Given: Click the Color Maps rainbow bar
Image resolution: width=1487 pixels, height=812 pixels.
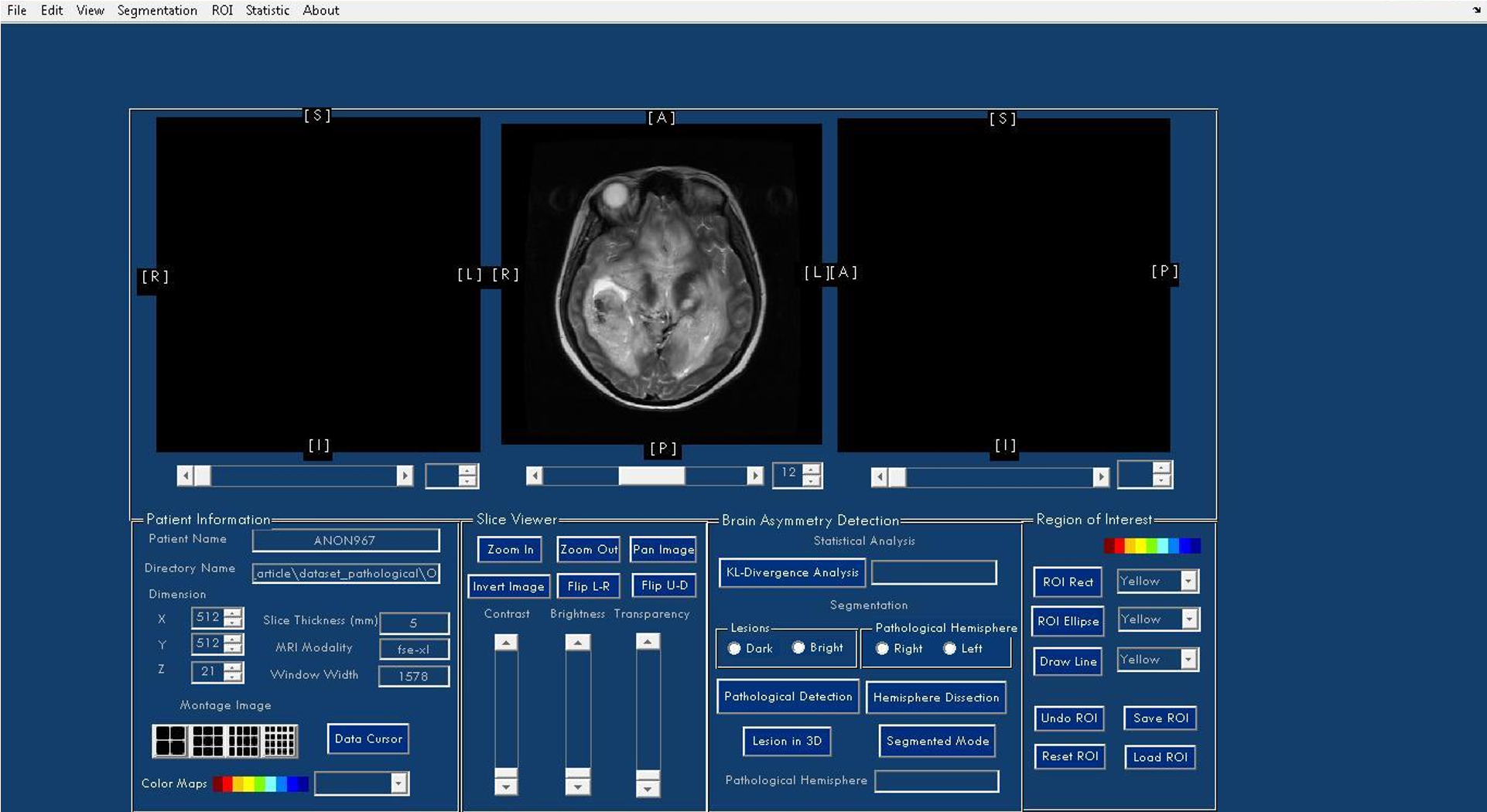Looking at the screenshot, I should pyautogui.click(x=261, y=784).
